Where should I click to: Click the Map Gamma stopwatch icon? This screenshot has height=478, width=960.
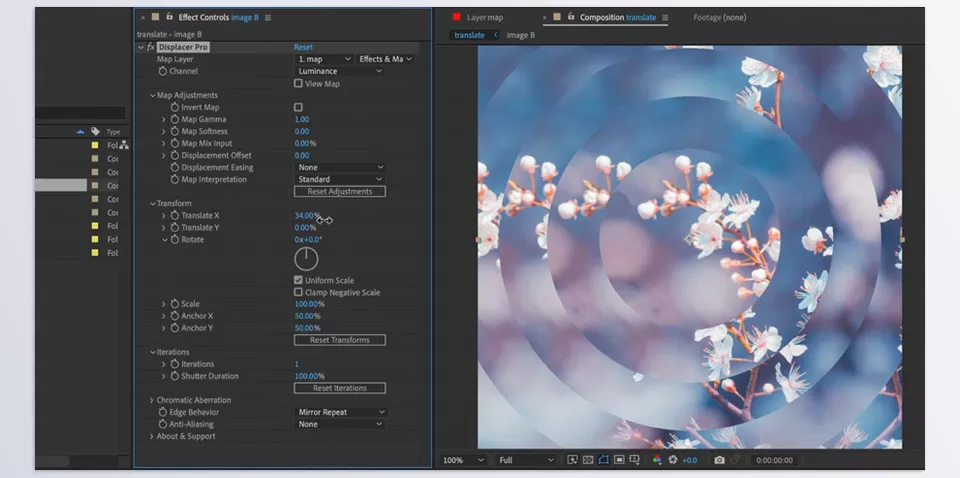[x=175, y=119]
